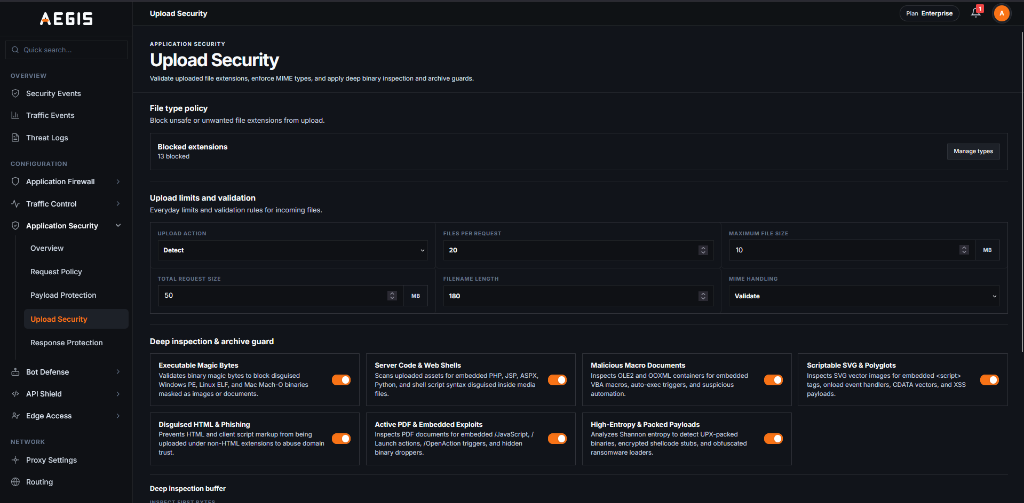Open the MIME Handling dropdown
Image resolution: width=1024 pixels, height=503 pixels.
(x=864, y=296)
